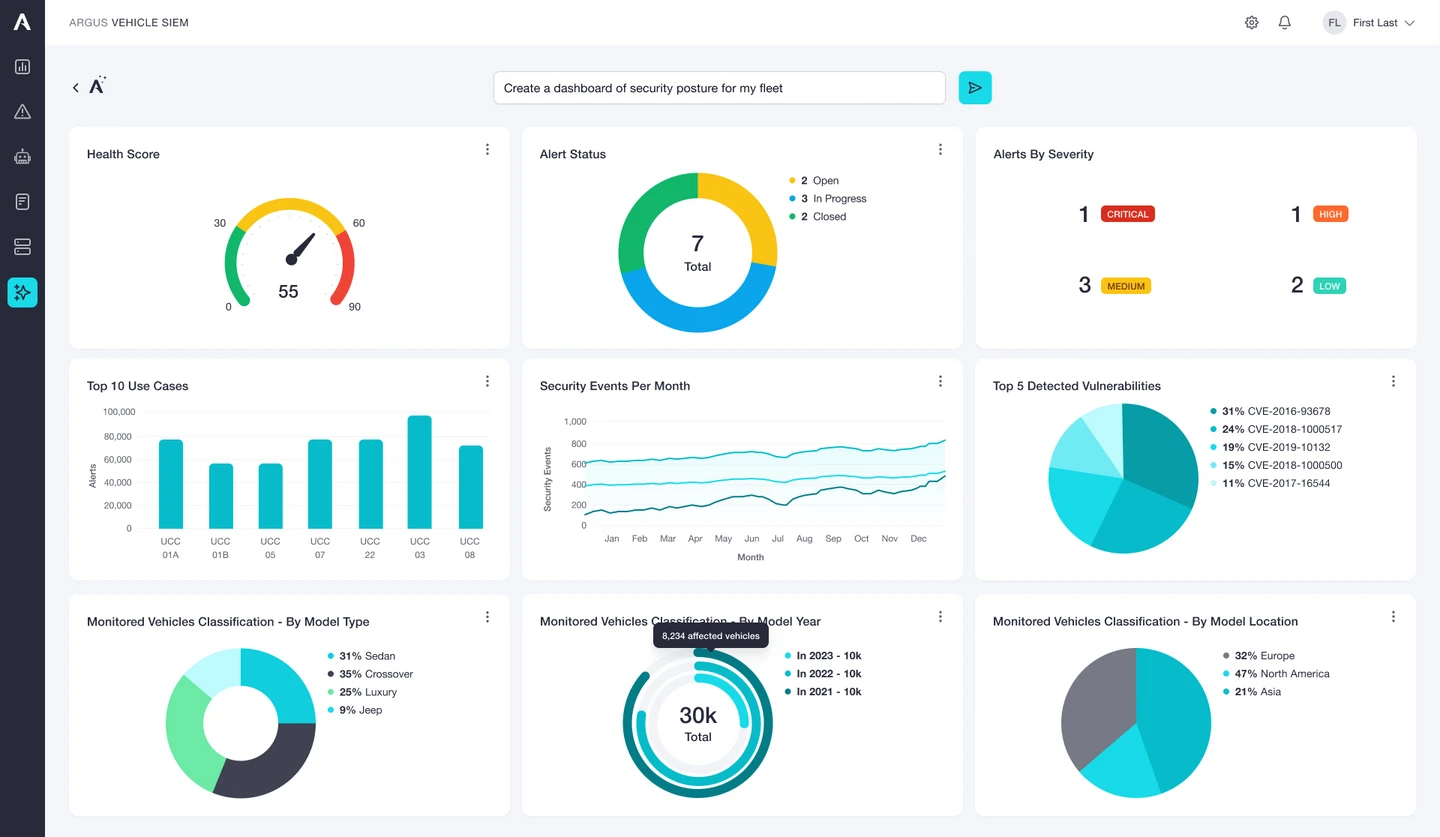Click the UCC 01A bar in the chart
The width and height of the screenshot is (1440, 837).
tap(171, 484)
